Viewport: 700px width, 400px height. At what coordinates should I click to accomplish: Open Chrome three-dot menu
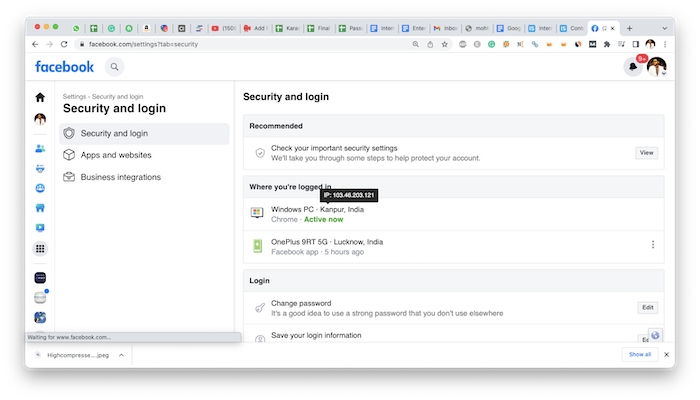pos(665,44)
